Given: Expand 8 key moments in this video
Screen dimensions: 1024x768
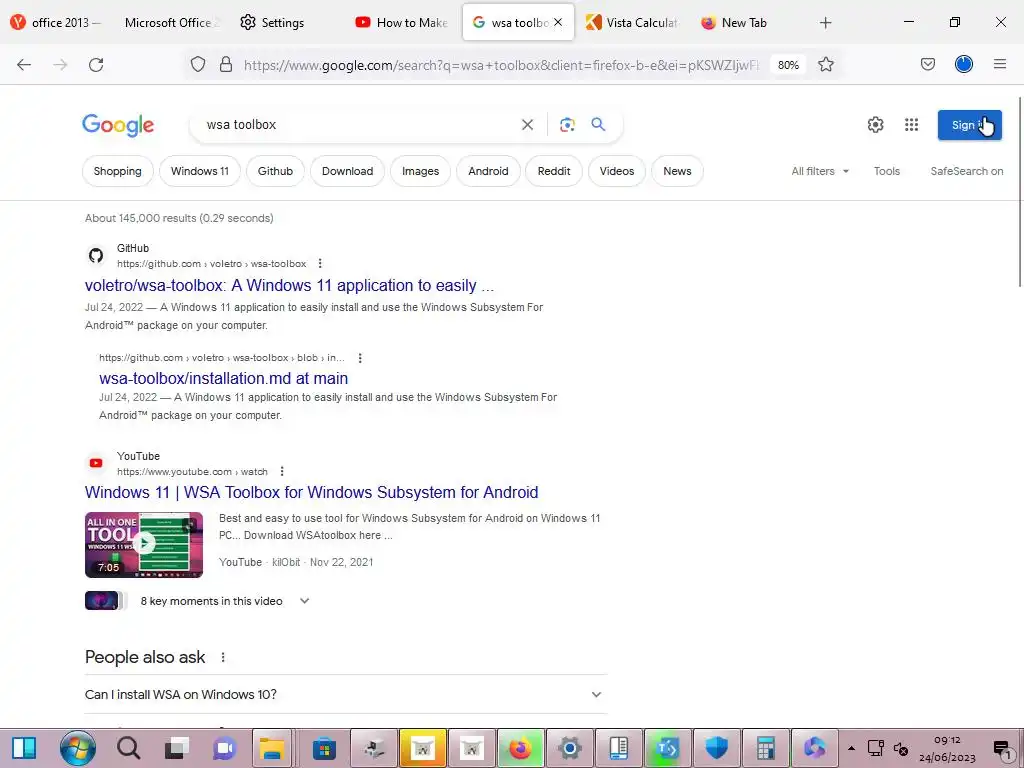Looking at the screenshot, I should [304, 601].
